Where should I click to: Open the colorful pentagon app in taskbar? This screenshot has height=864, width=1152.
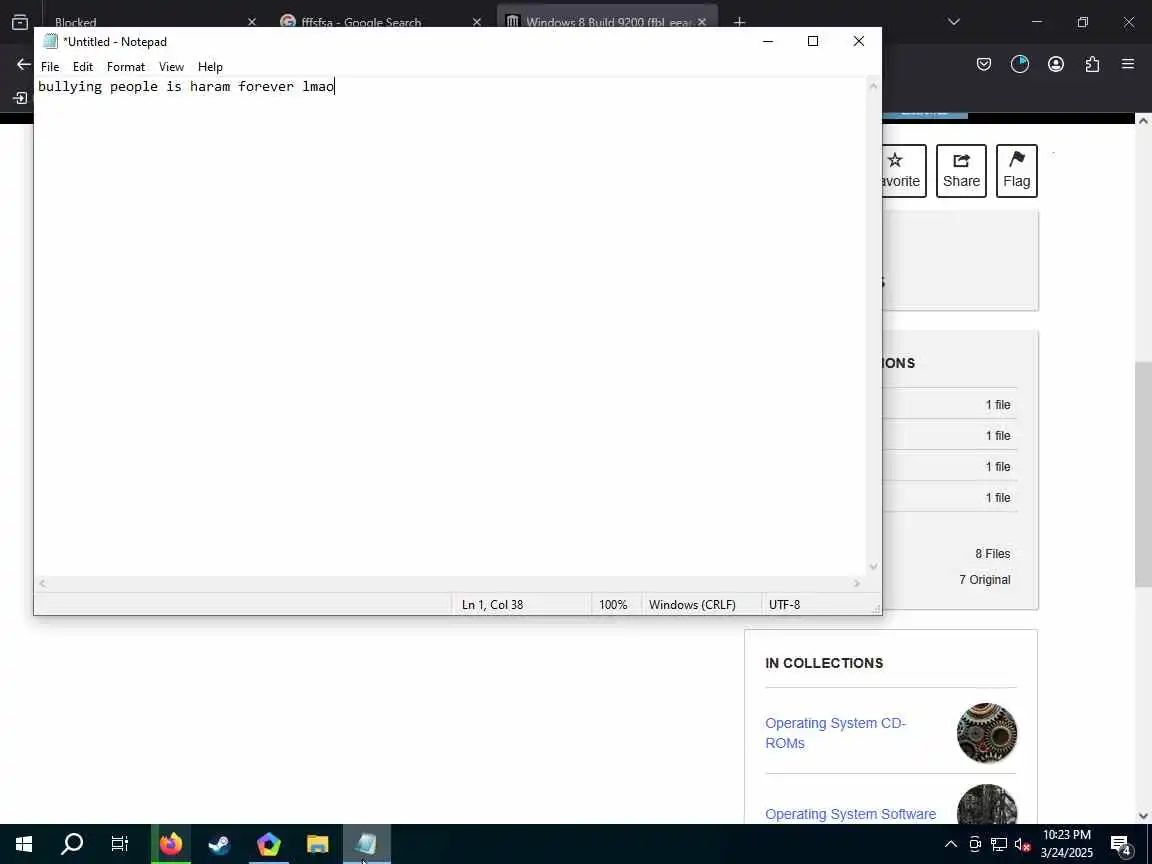coord(269,844)
